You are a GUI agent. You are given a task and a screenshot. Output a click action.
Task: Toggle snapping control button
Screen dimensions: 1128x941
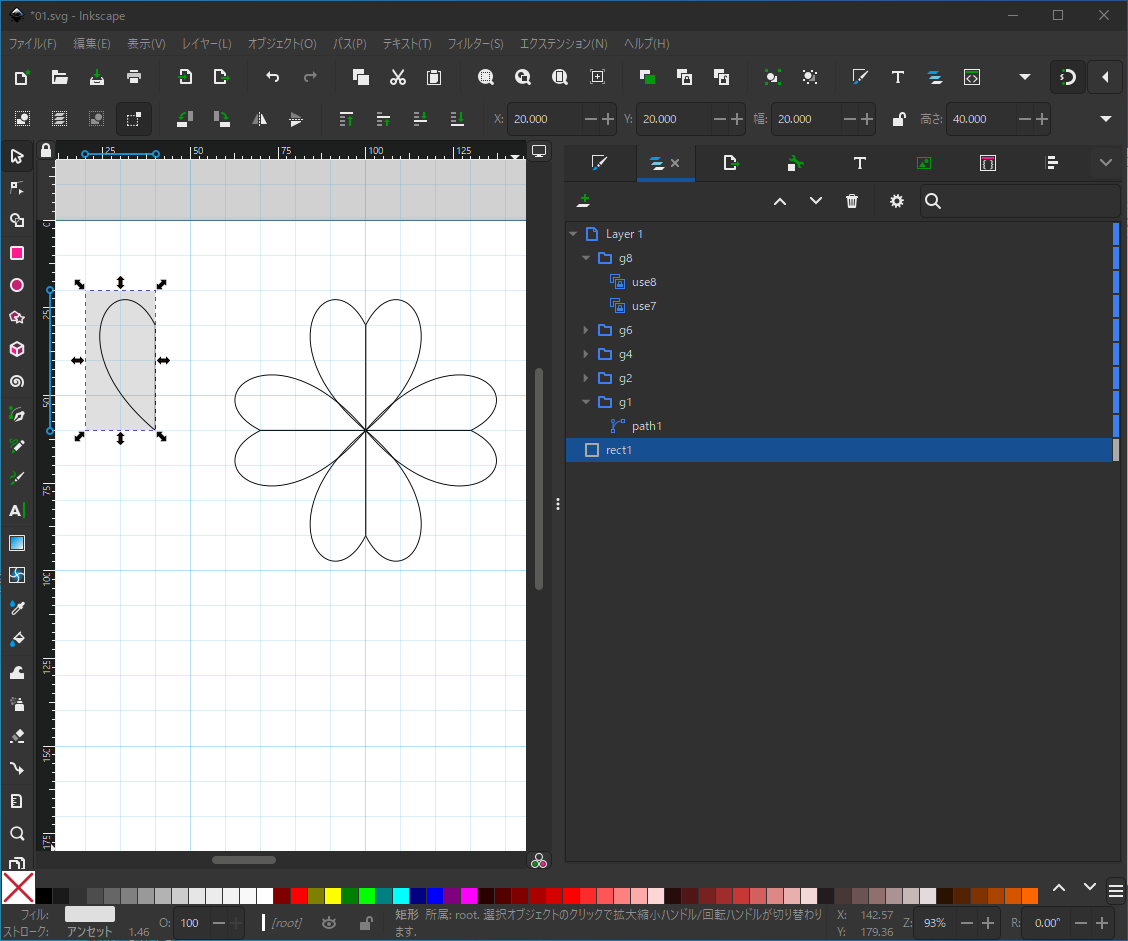pos(1068,77)
